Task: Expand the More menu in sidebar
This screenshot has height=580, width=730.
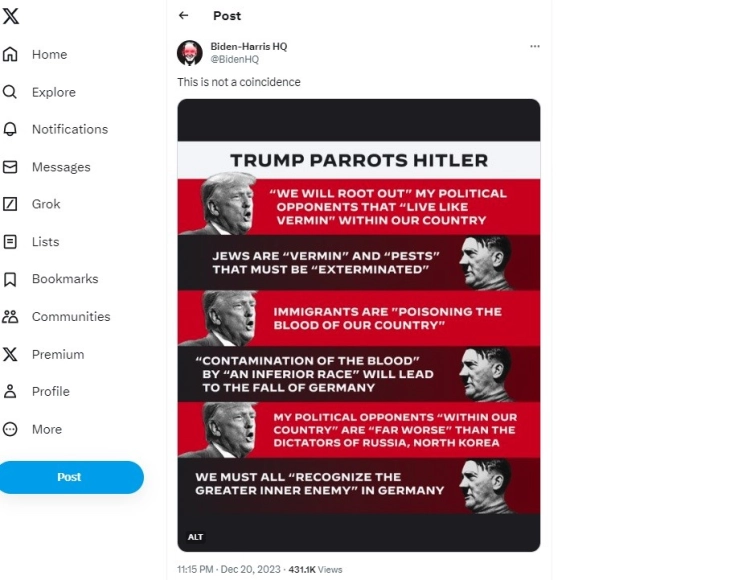Action: [33, 429]
